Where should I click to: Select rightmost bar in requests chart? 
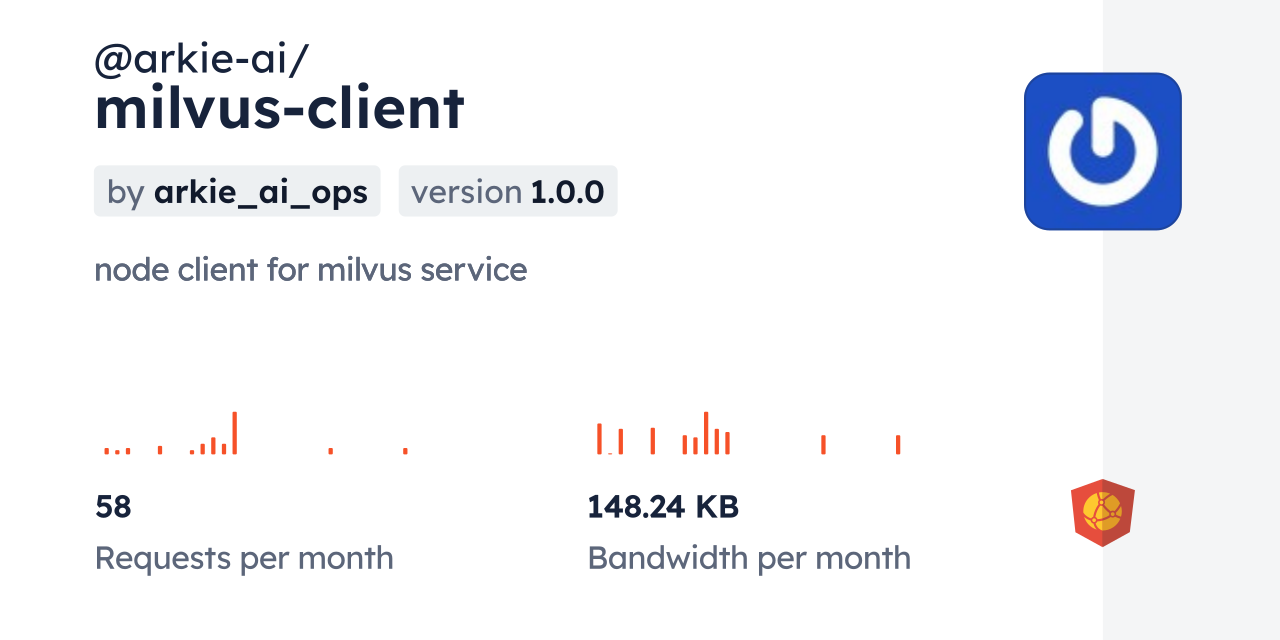405,451
